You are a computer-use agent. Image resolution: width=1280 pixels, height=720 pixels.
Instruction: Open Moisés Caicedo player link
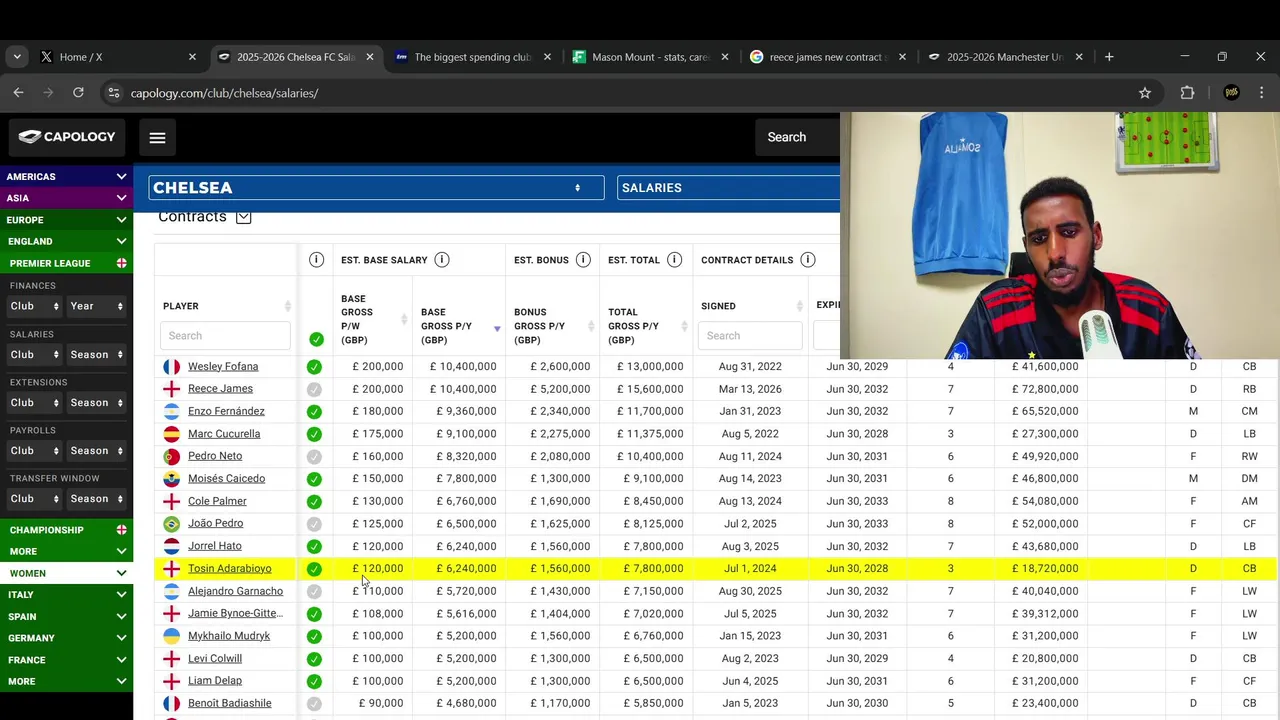coord(226,479)
